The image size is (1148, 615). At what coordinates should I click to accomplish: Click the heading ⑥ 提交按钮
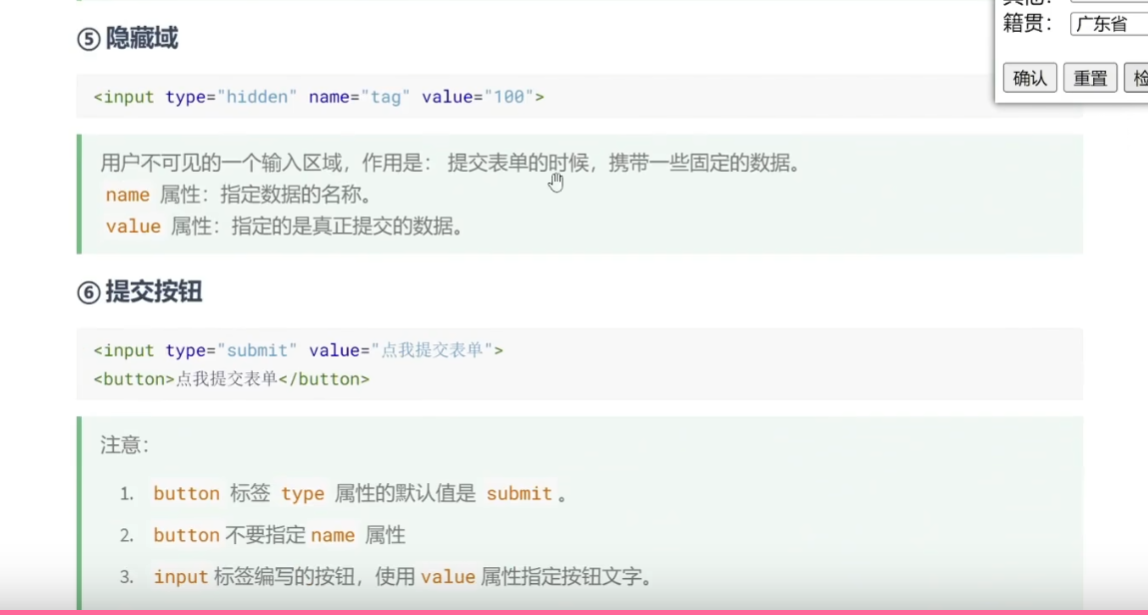pyautogui.click(x=140, y=292)
